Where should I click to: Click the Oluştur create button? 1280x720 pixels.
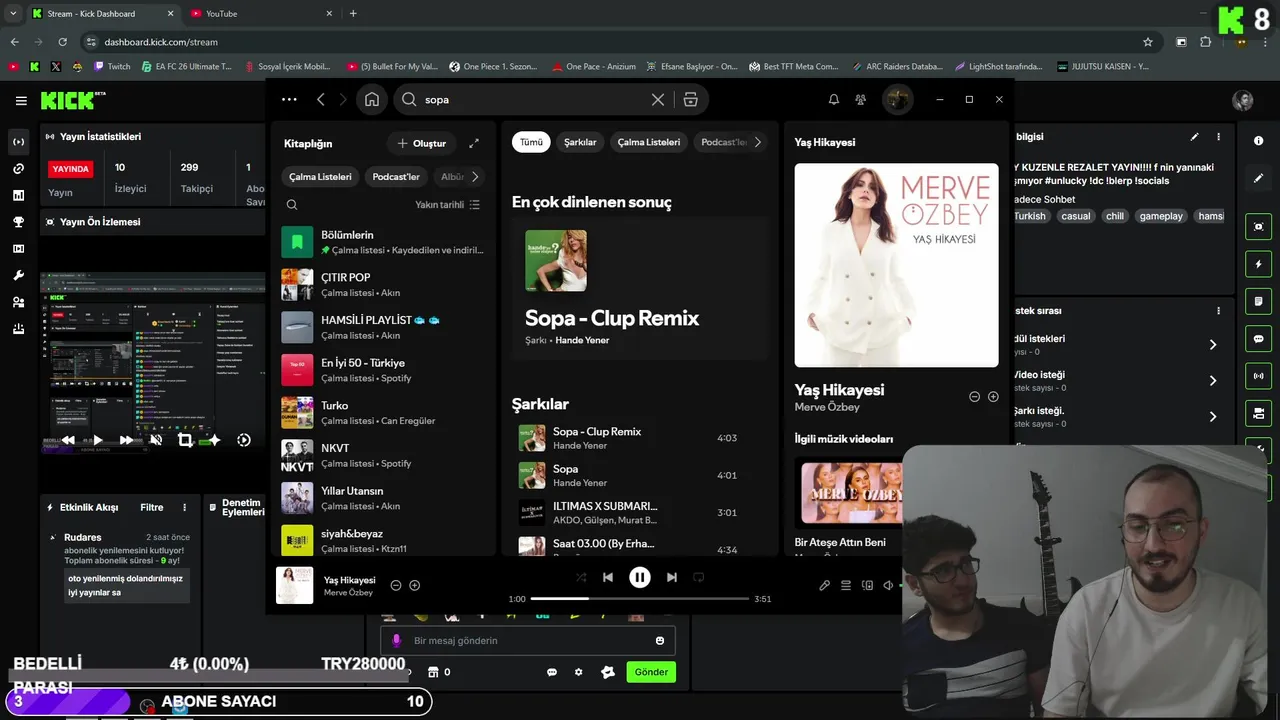[x=421, y=143]
